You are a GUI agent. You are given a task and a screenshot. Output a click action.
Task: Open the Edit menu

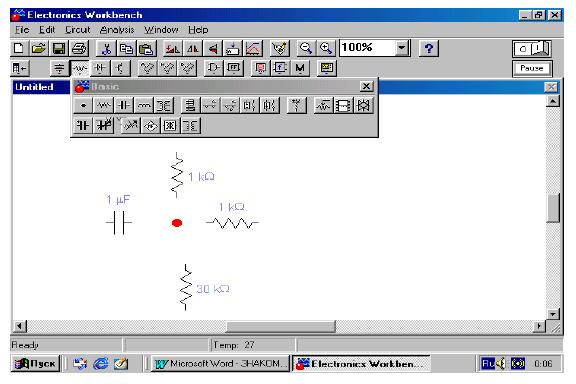coord(47,30)
